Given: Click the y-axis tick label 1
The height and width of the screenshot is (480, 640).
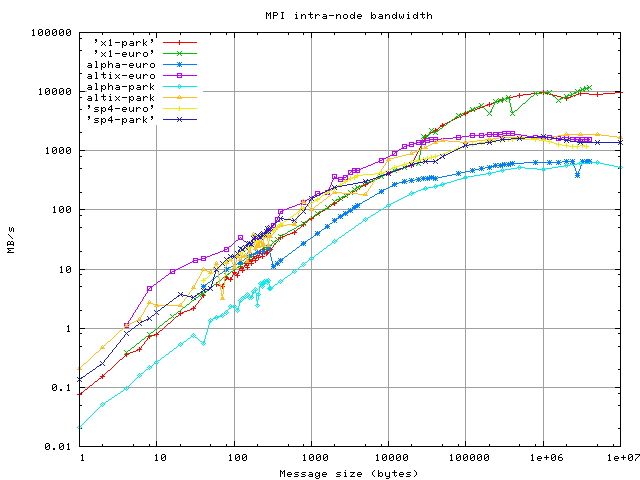Looking at the screenshot, I should click(69, 329).
